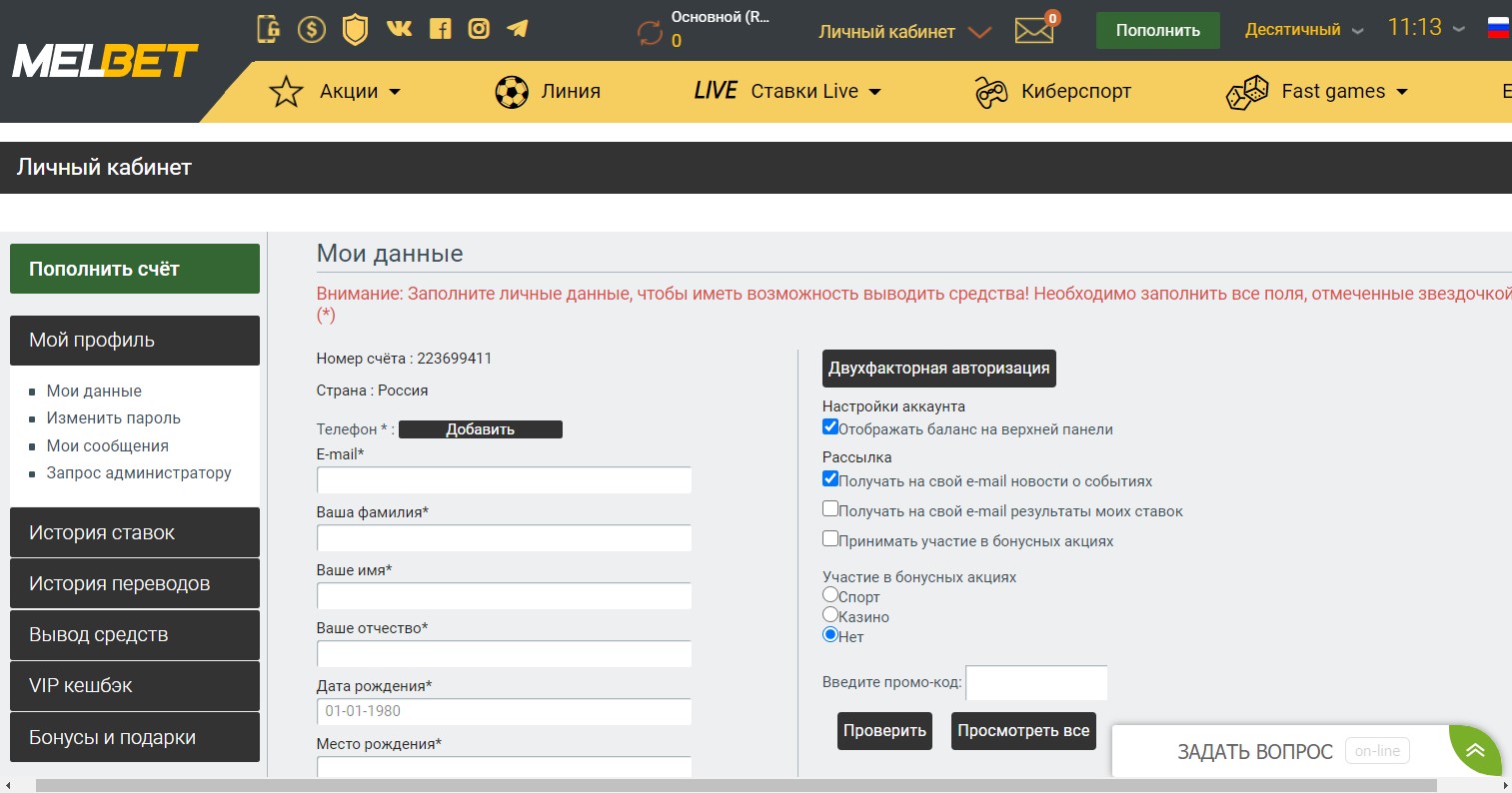Select the Казино bonus radio button
The height and width of the screenshot is (793, 1512).
(x=830, y=615)
